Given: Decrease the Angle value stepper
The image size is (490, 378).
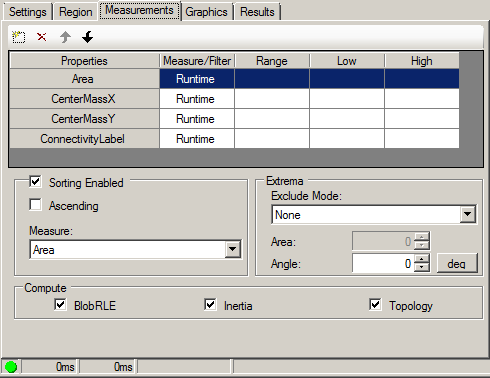Looking at the screenshot, I should [x=422, y=268].
